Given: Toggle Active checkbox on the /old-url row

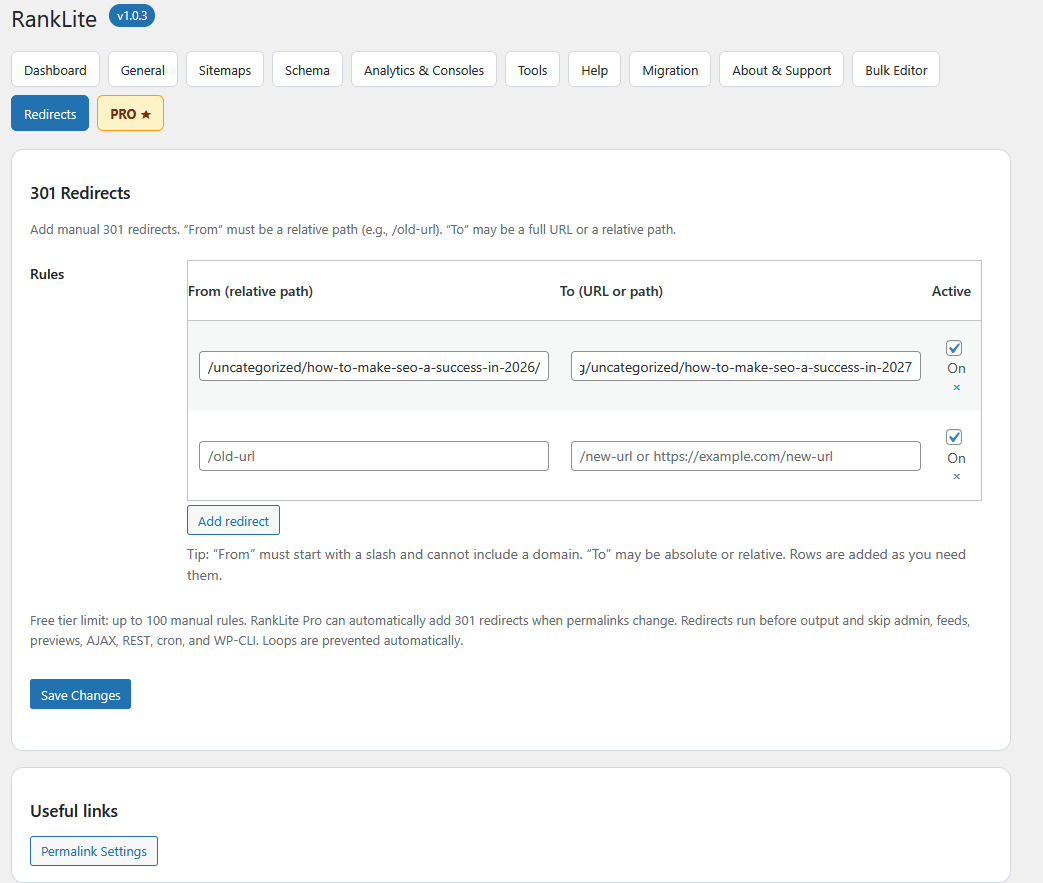Looking at the screenshot, I should click(954, 437).
